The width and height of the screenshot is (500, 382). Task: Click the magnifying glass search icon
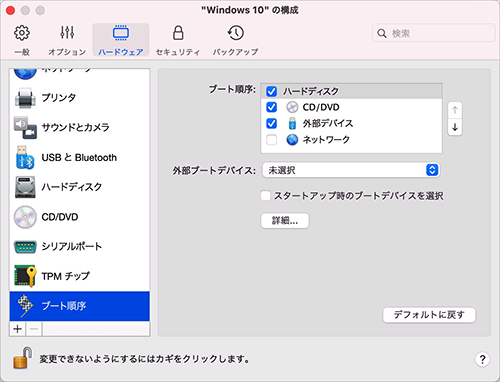click(382, 33)
